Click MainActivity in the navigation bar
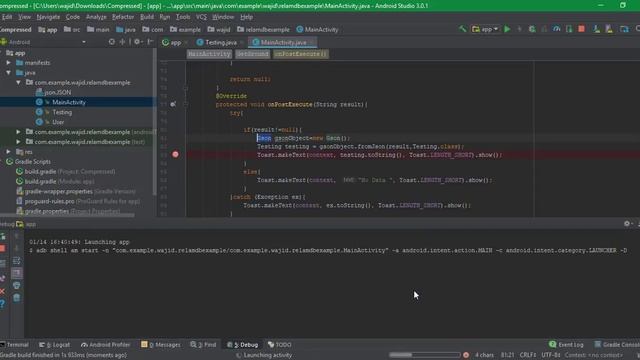 coord(317,29)
